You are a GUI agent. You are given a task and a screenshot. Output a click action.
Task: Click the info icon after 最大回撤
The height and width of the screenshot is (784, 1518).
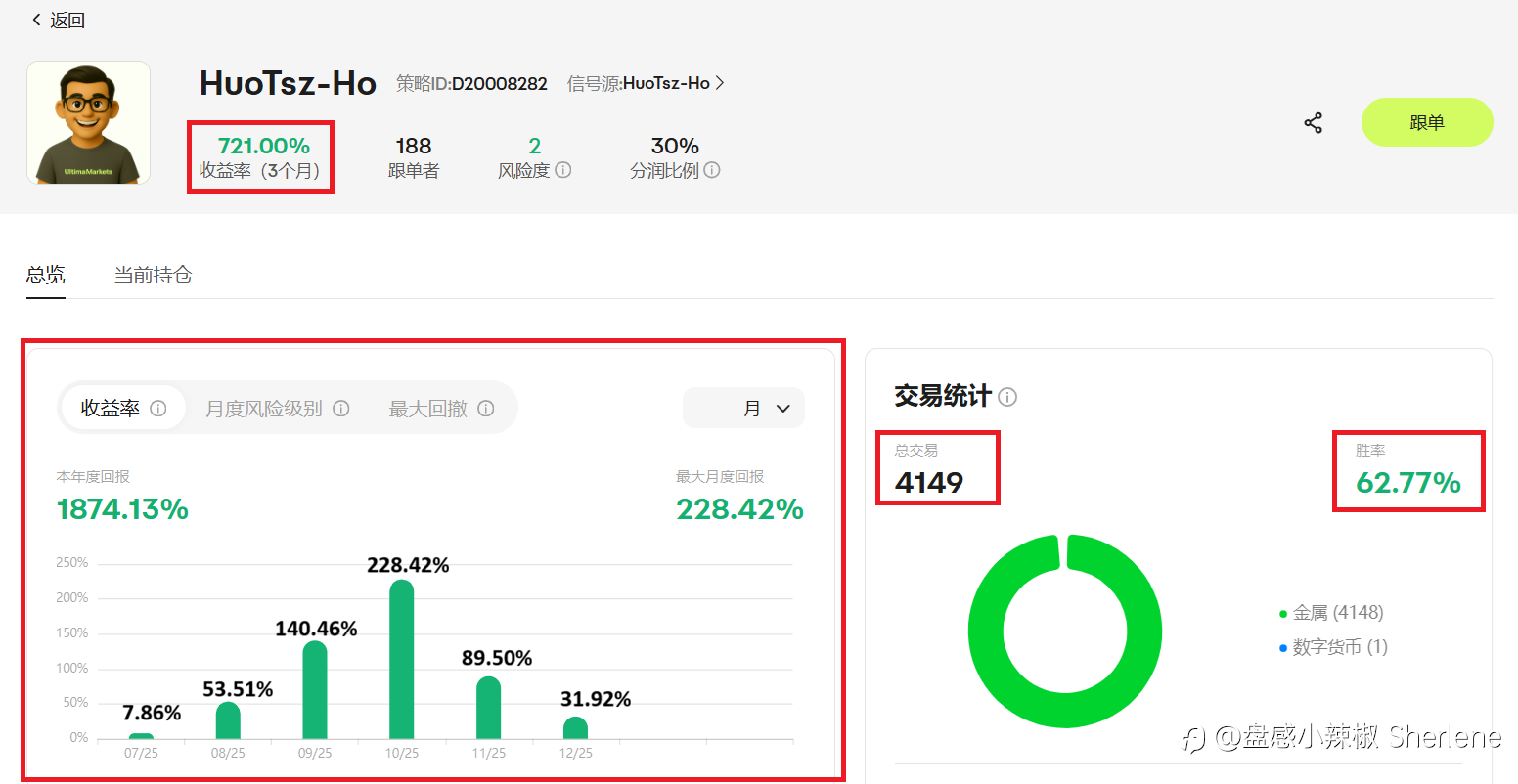click(486, 409)
